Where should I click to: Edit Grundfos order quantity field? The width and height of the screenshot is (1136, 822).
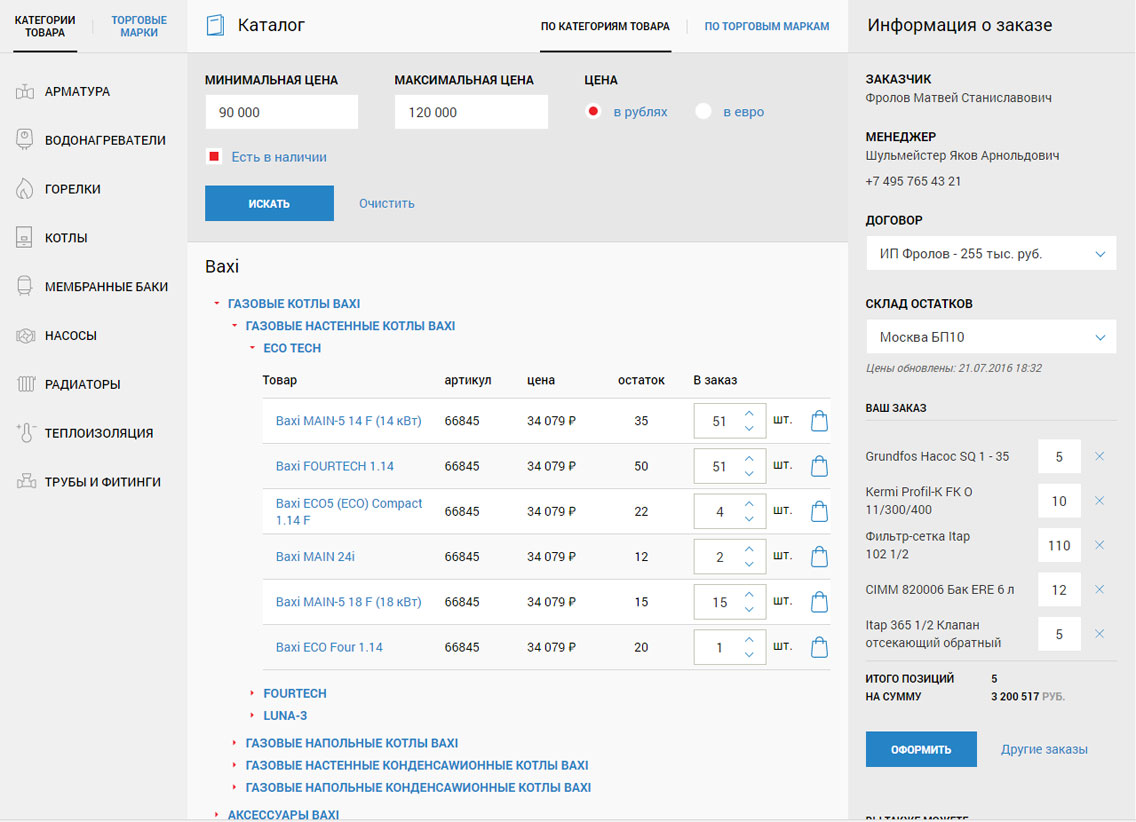[x=1059, y=456]
